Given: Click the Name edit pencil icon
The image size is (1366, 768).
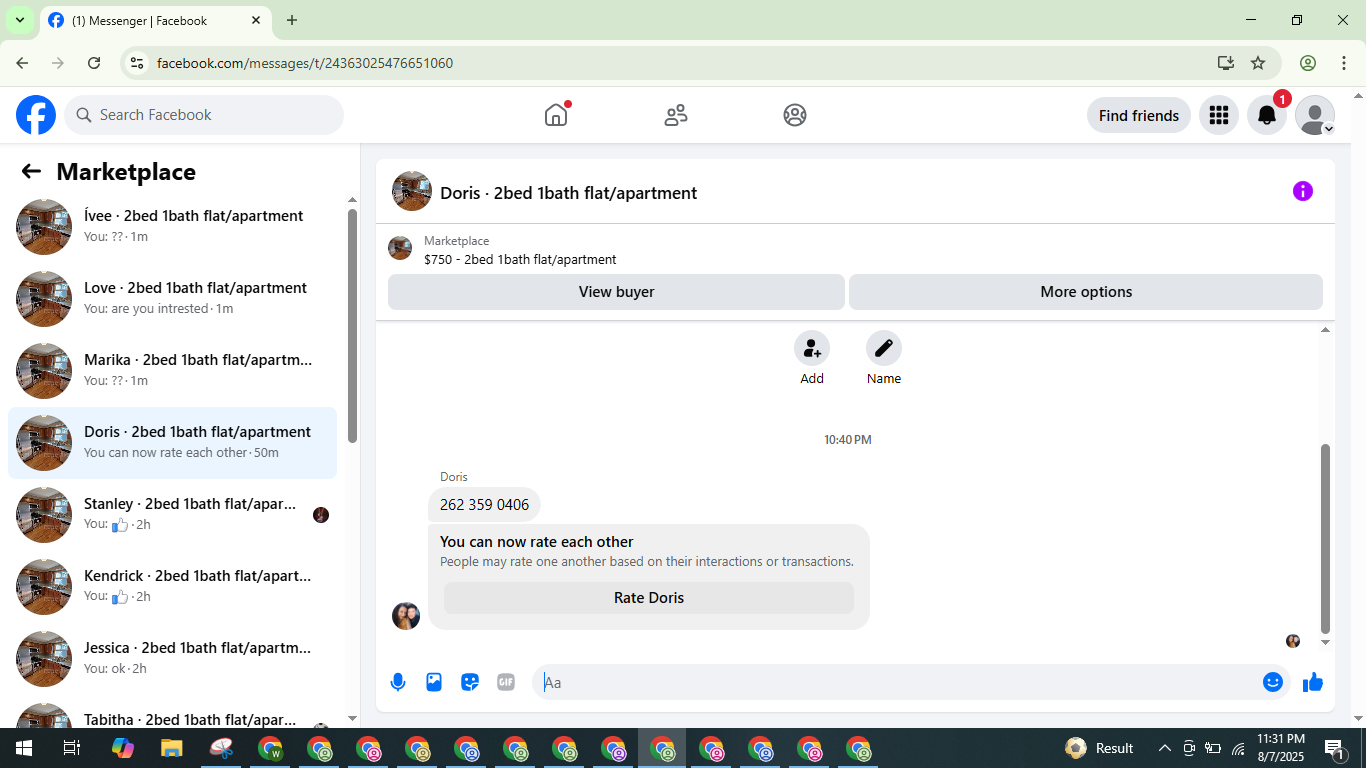Looking at the screenshot, I should tap(884, 348).
